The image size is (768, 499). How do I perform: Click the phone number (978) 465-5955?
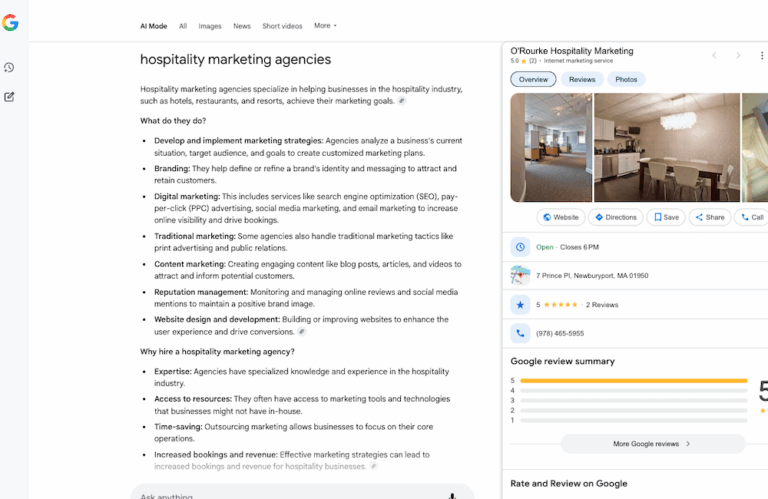tap(560, 333)
